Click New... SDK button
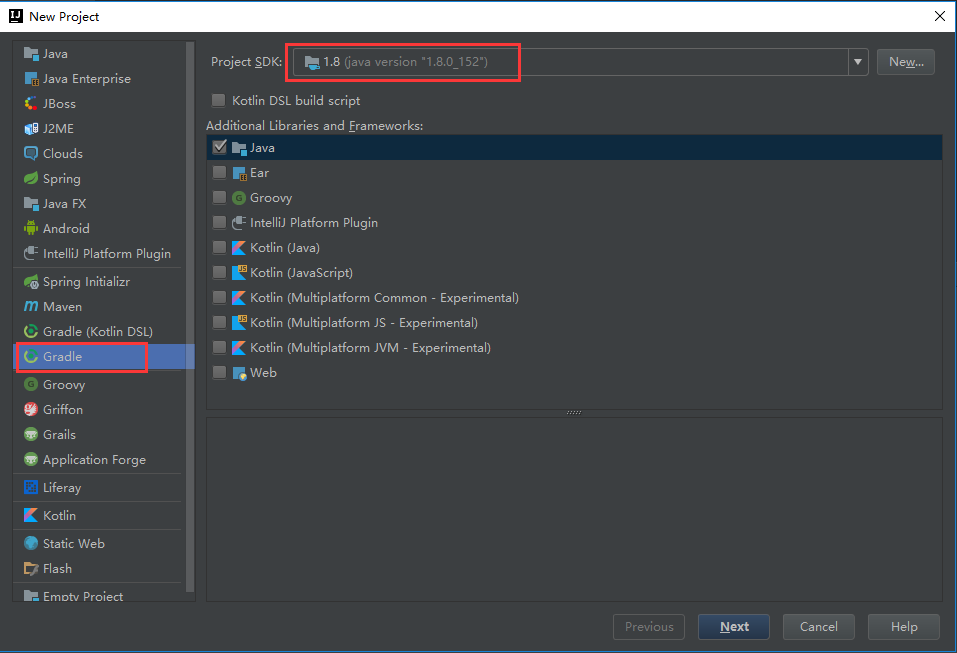Image resolution: width=957 pixels, height=653 pixels. point(906,62)
